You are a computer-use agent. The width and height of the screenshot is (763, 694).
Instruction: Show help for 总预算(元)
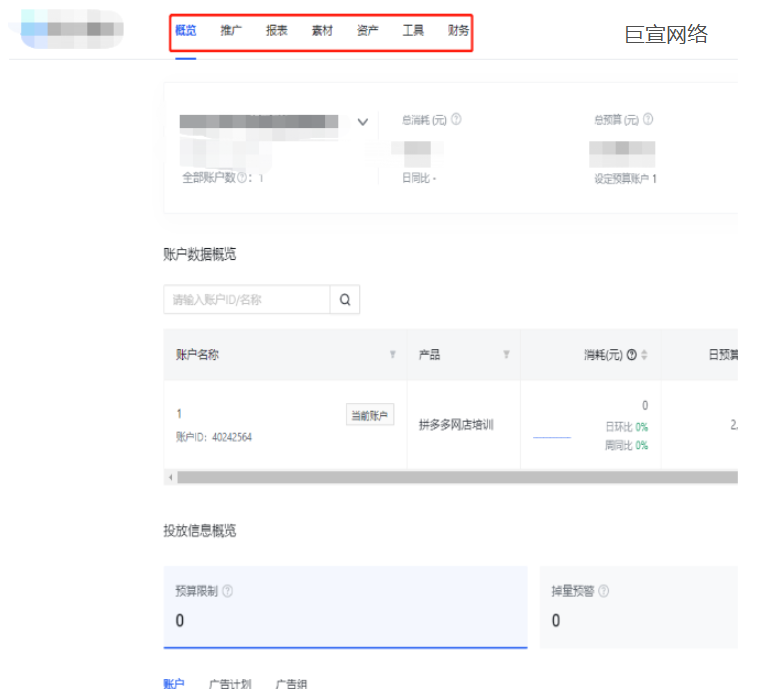coord(648,119)
